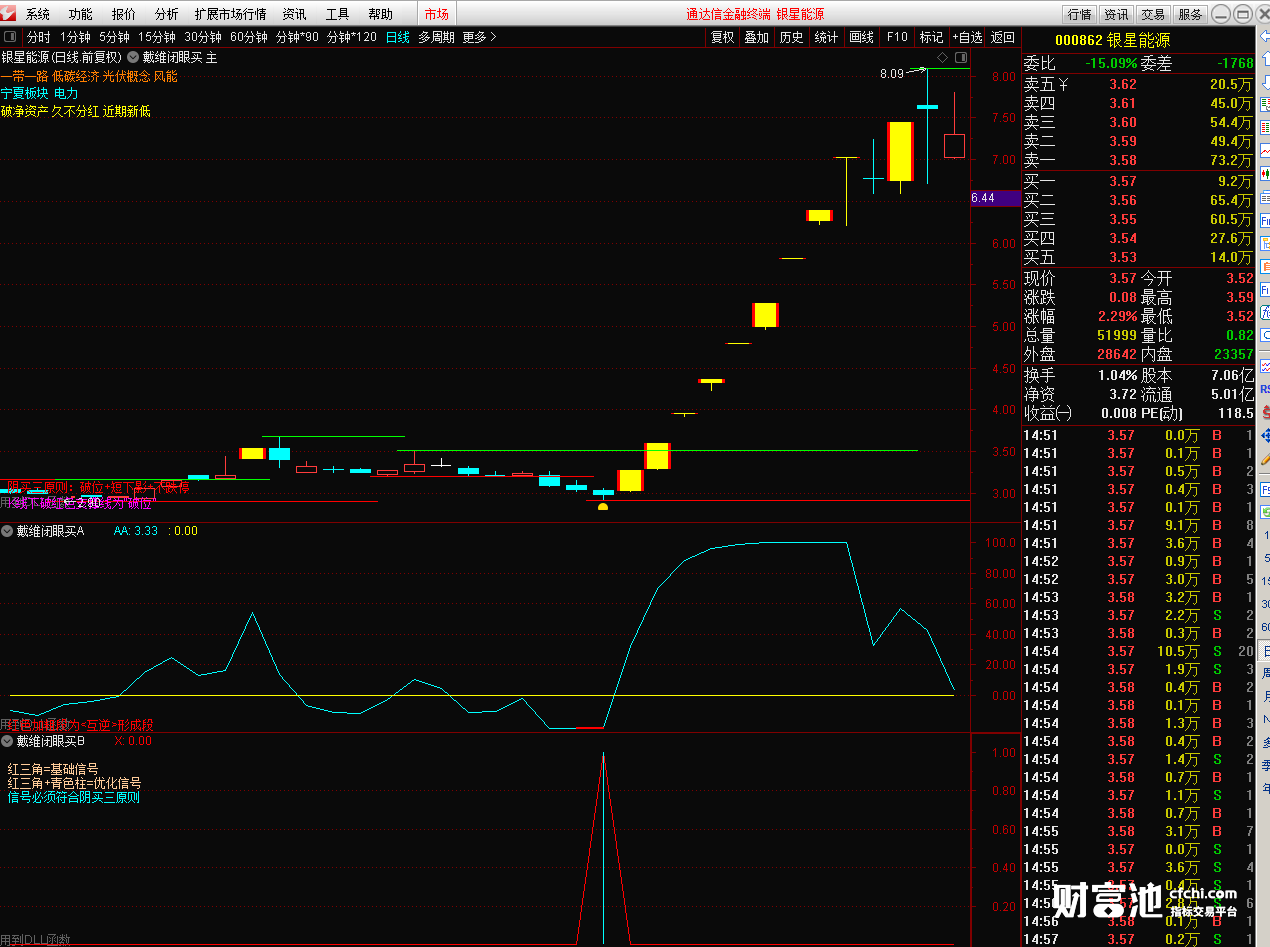The height and width of the screenshot is (947, 1270).
Task: Click the 卖五 ask row at 3.62
Action: (1138, 85)
